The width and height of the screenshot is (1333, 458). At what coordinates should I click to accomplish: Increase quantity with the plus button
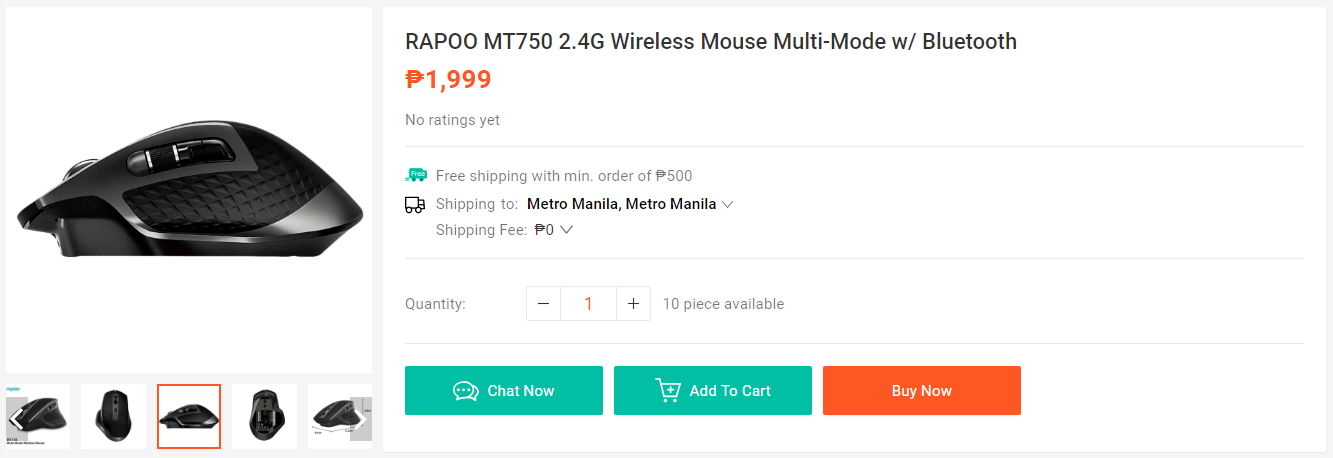(633, 304)
